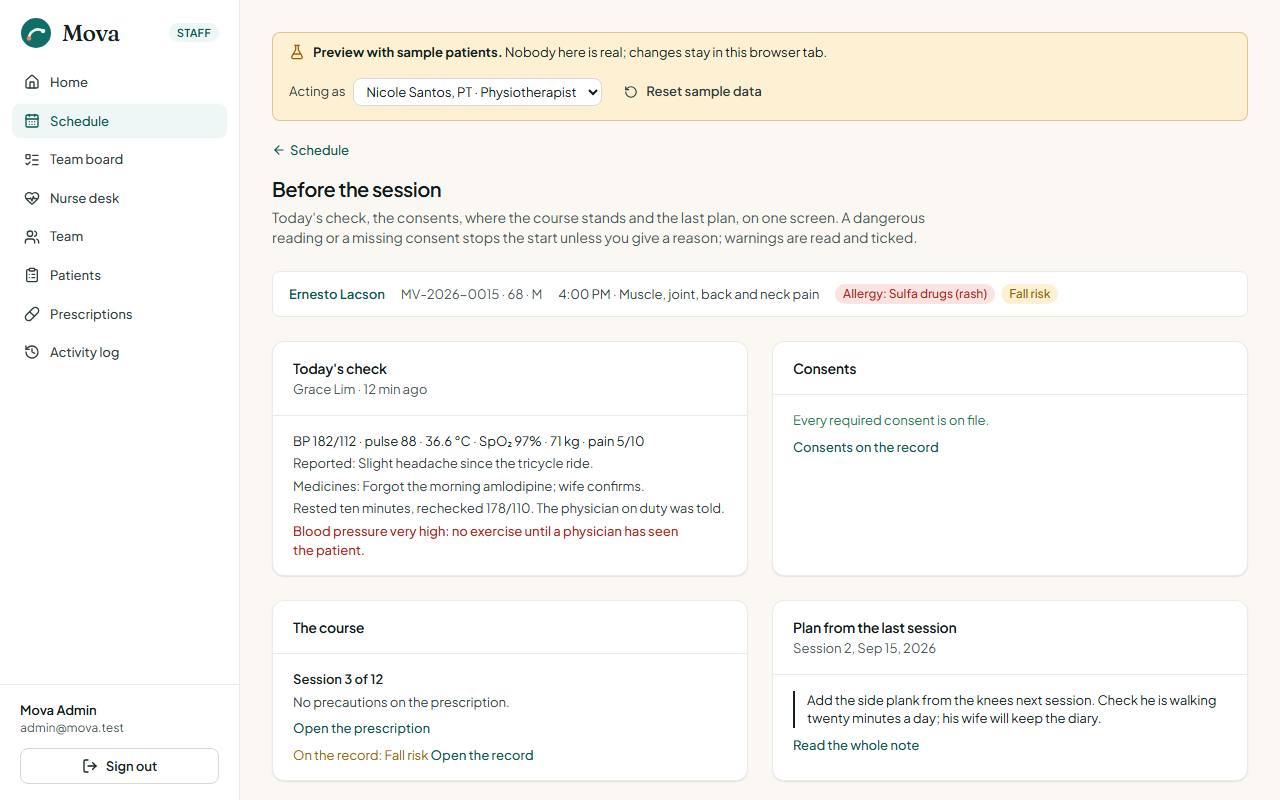
Task: Click the Nurse desk heart icon
Action: point(32,198)
